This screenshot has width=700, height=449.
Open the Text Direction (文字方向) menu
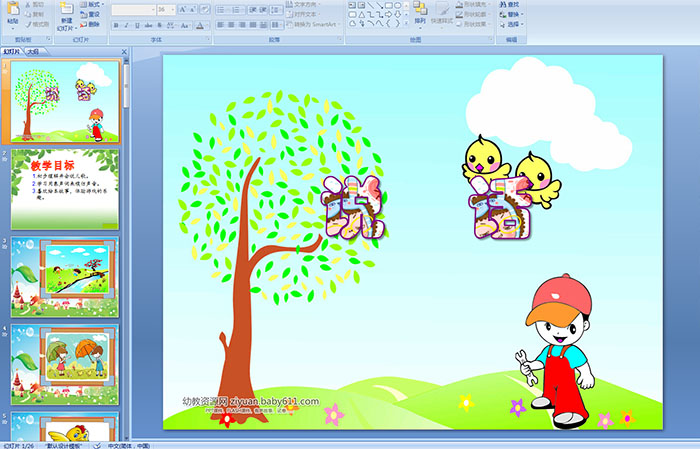[x=304, y=4]
